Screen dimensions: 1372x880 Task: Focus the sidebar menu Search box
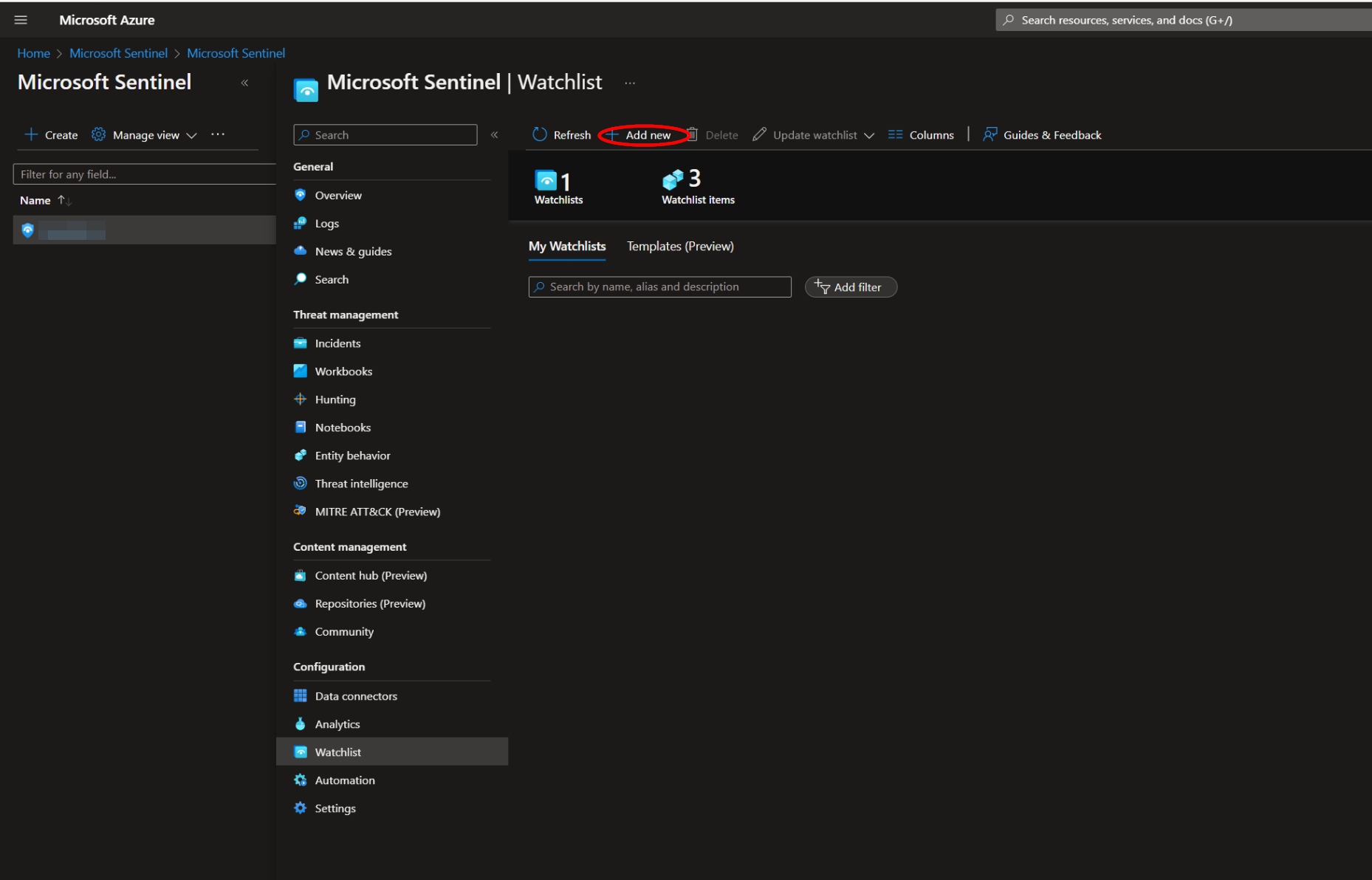click(x=385, y=134)
